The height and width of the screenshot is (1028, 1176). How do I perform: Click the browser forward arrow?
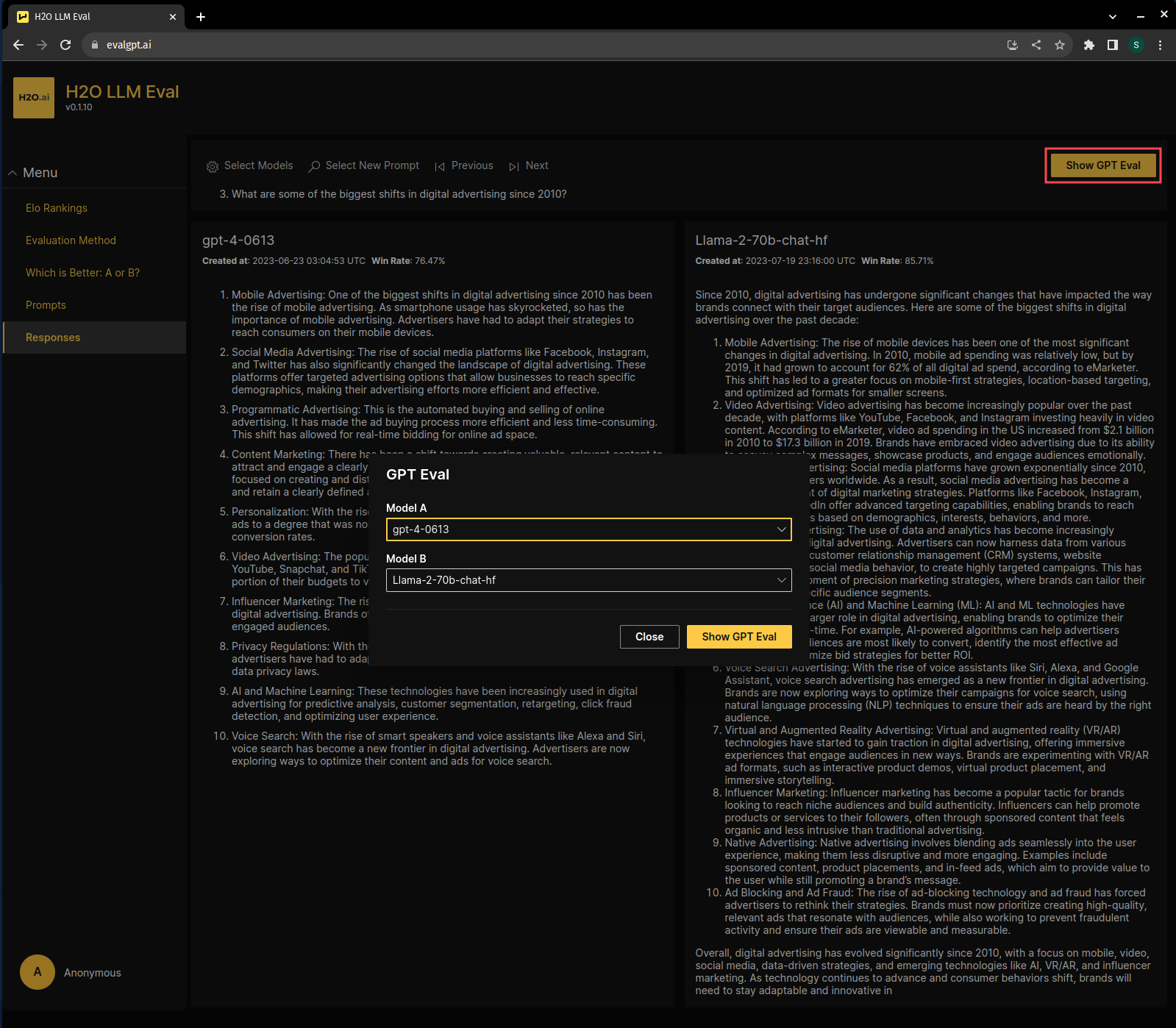click(x=42, y=45)
